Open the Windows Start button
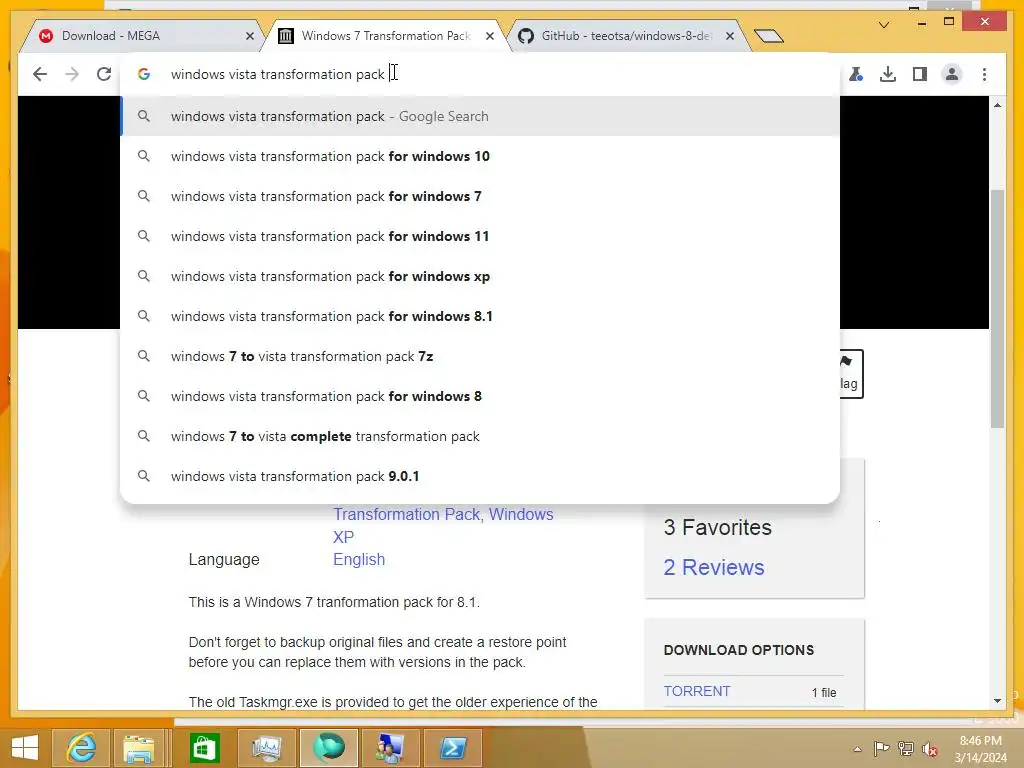The width and height of the screenshot is (1024, 768). [25, 748]
